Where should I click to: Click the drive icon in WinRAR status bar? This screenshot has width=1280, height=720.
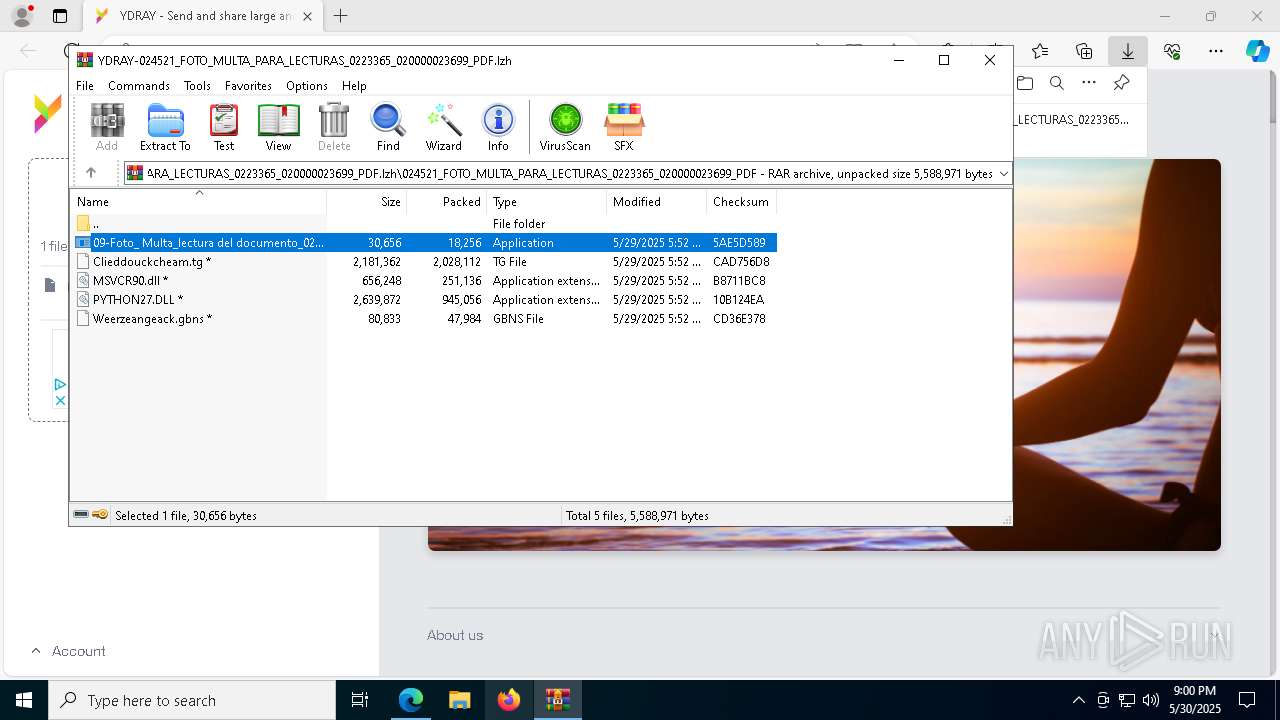[x=81, y=515]
